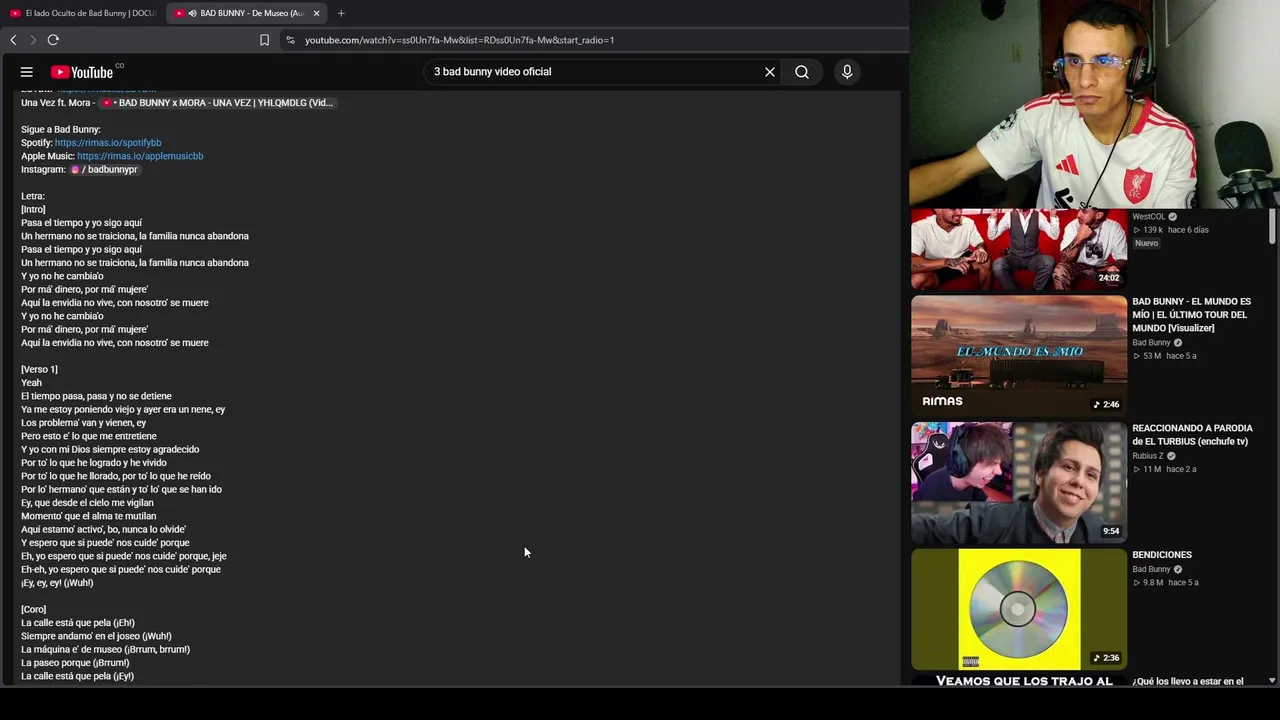This screenshot has width=1280, height=720.
Task: Click the "Sigue a Bad Bunny:" heading
Action: [x=61, y=130]
